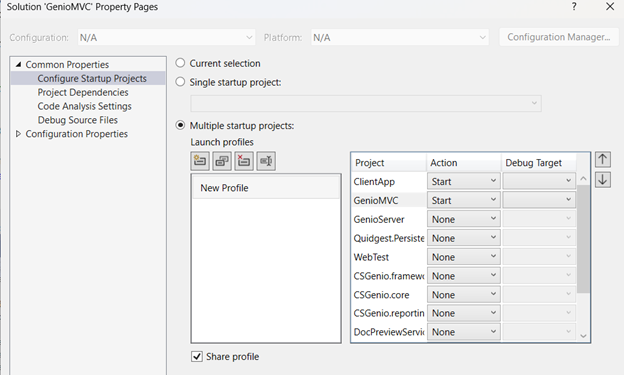Click the Debug Target column header

pyautogui.click(x=538, y=163)
